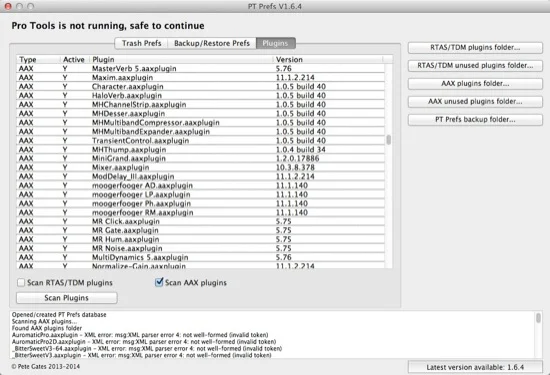550x375 pixels.
Task: Open PT Prefs backup folder
Action: click(x=475, y=120)
